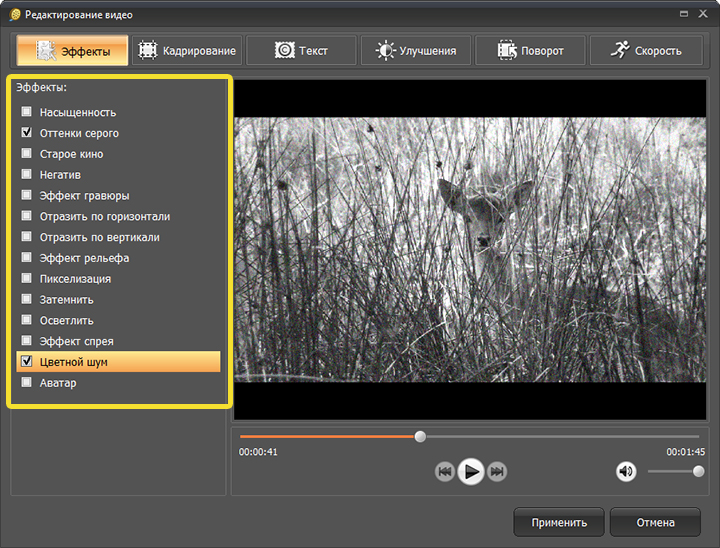Skip to previous frame button
This screenshot has width=720, height=548.
pos(445,472)
